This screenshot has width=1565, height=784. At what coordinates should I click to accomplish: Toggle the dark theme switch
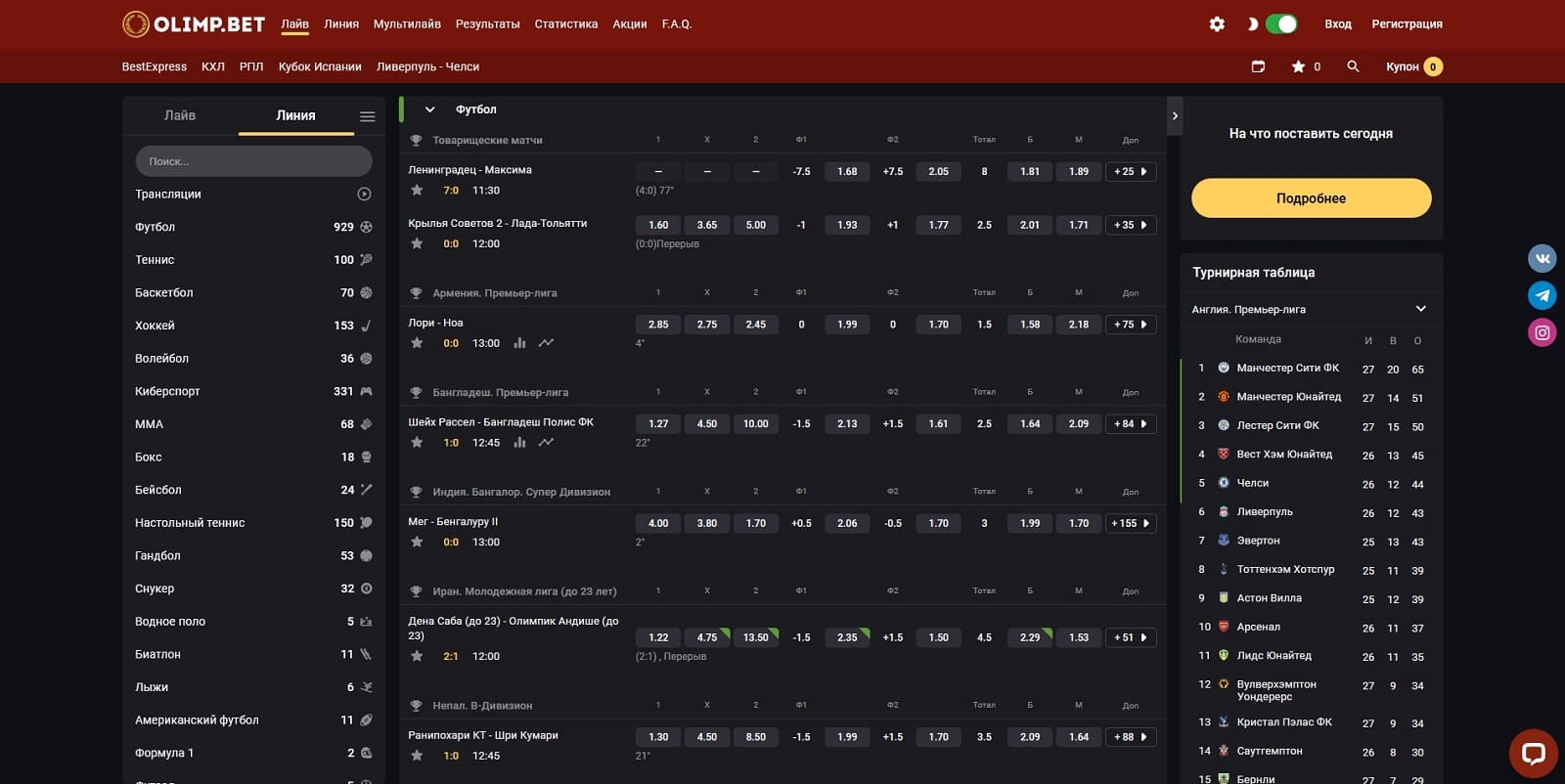(1280, 24)
